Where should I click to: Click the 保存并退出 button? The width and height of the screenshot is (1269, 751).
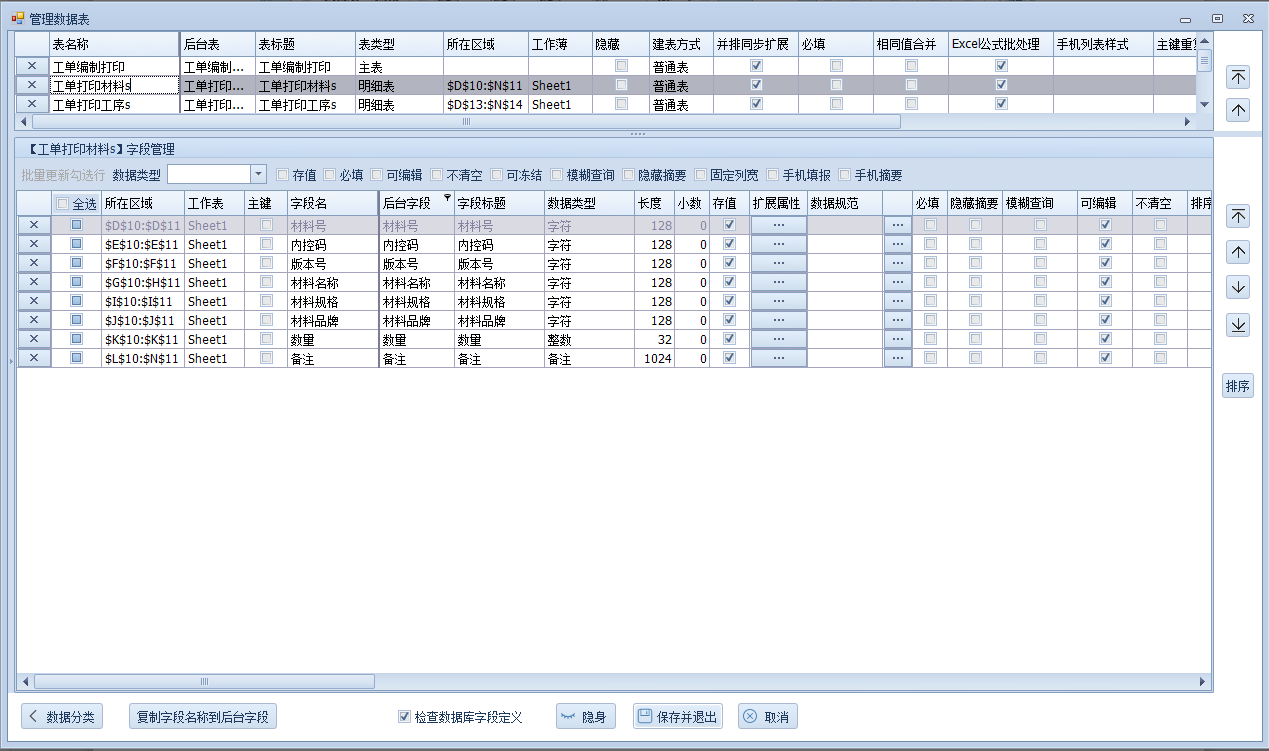[677, 717]
